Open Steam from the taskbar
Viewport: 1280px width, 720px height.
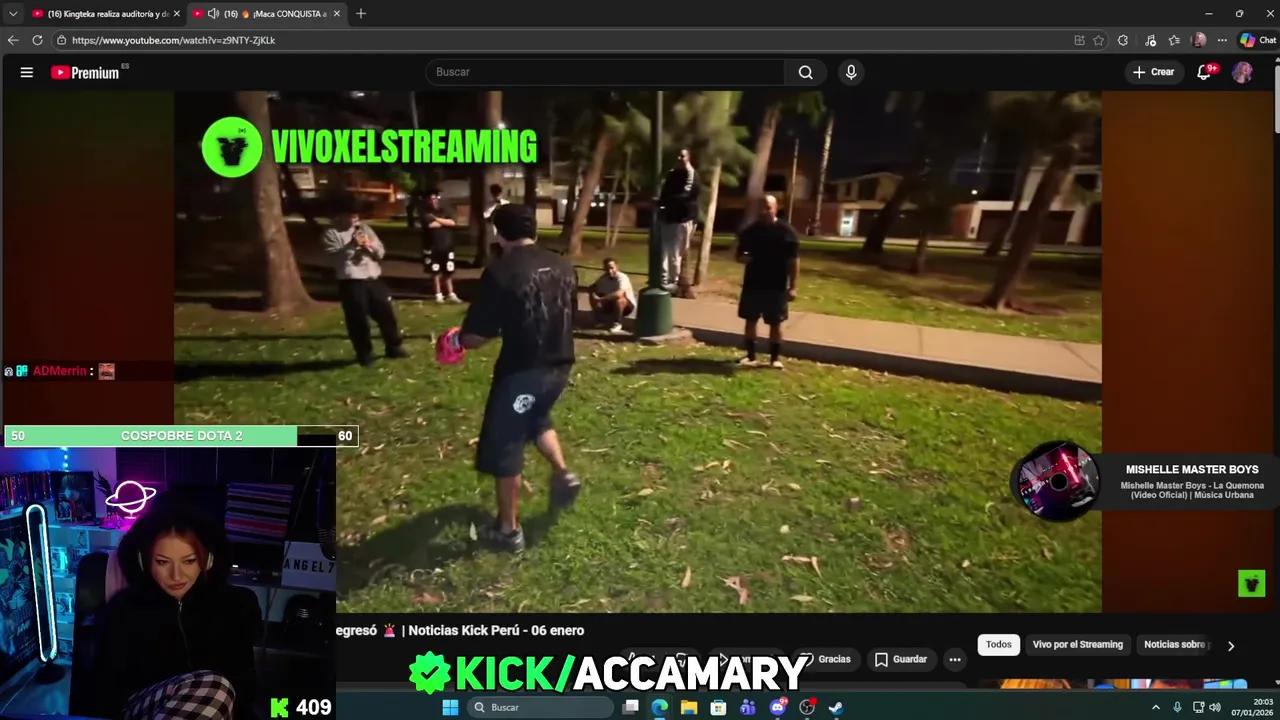coord(836,707)
